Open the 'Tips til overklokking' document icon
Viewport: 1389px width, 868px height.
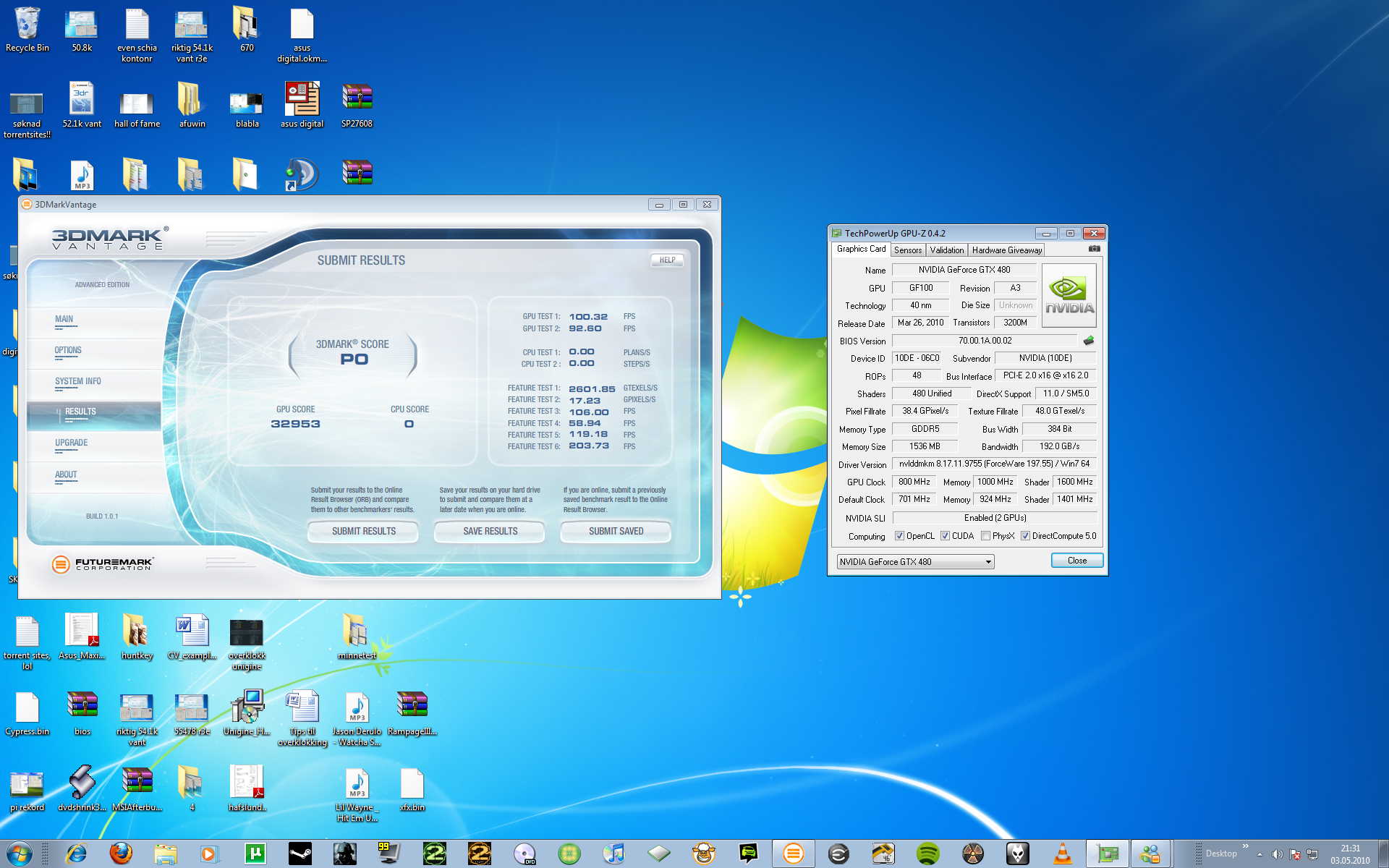click(x=302, y=719)
